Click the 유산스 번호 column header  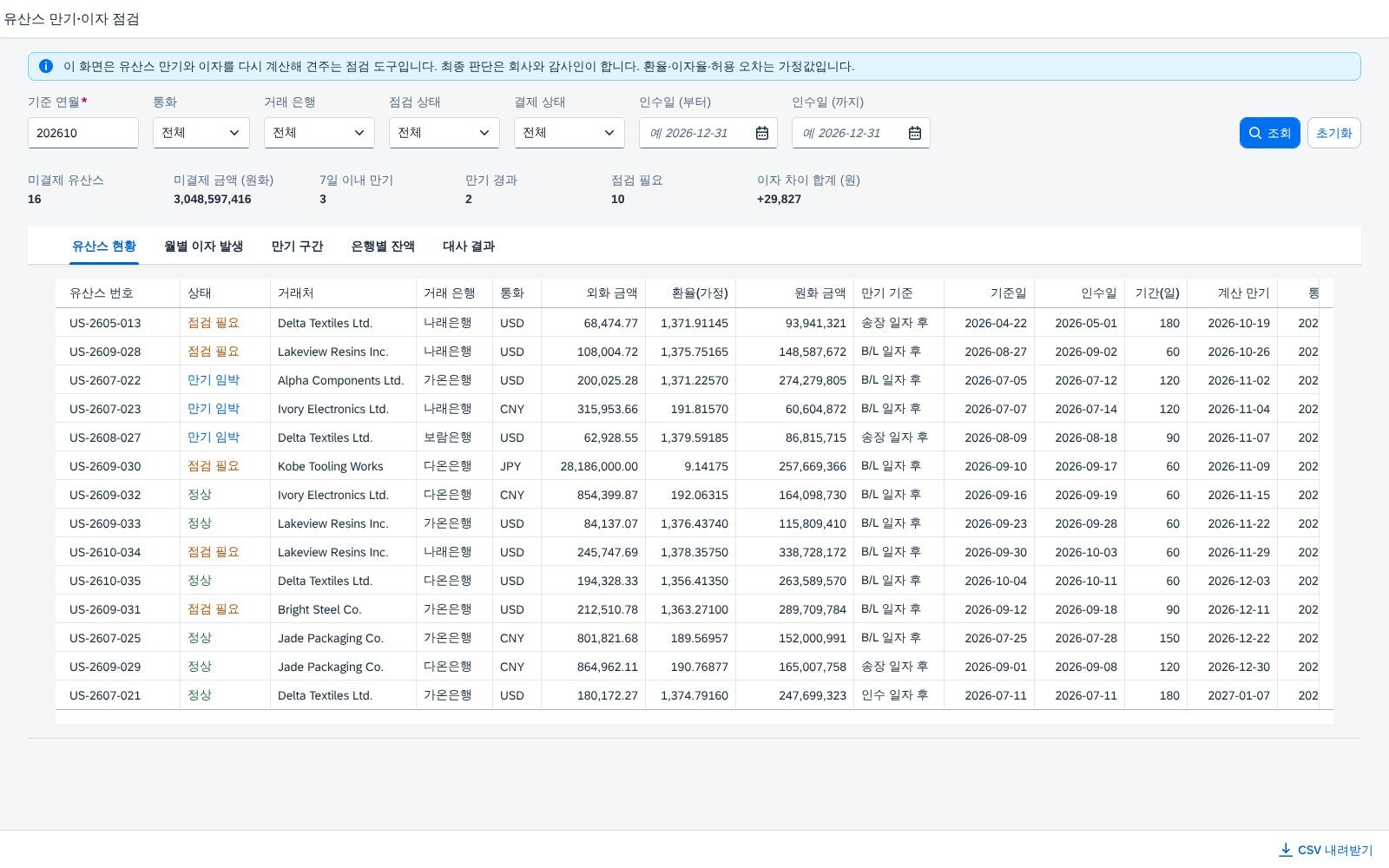pos(118,293)
